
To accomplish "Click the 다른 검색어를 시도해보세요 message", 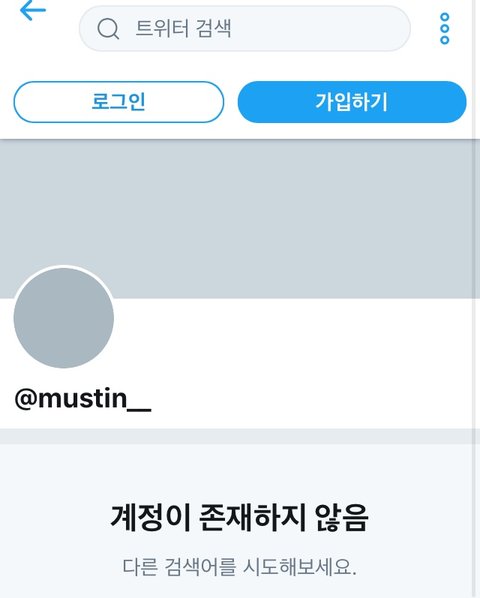I will (239, 567).
